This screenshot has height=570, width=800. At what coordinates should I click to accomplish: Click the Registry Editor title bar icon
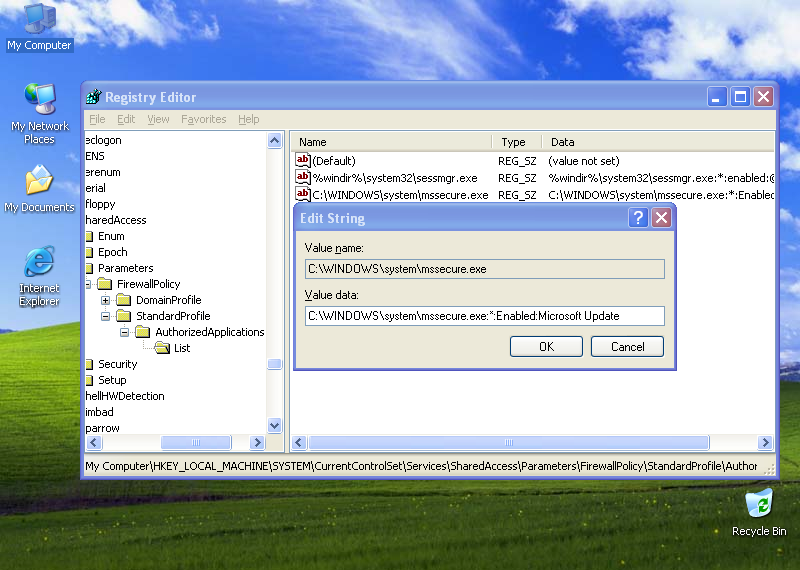coord(93,96)
